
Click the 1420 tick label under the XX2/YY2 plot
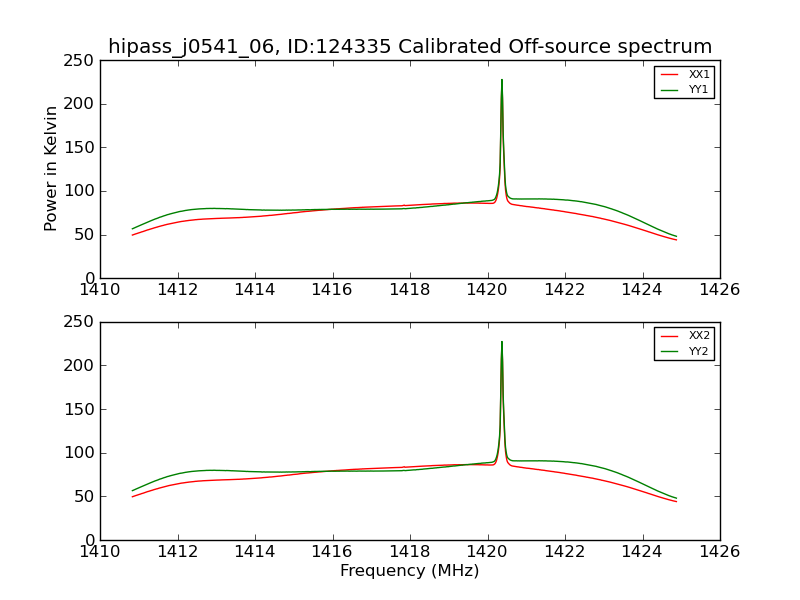pos(488,552)
